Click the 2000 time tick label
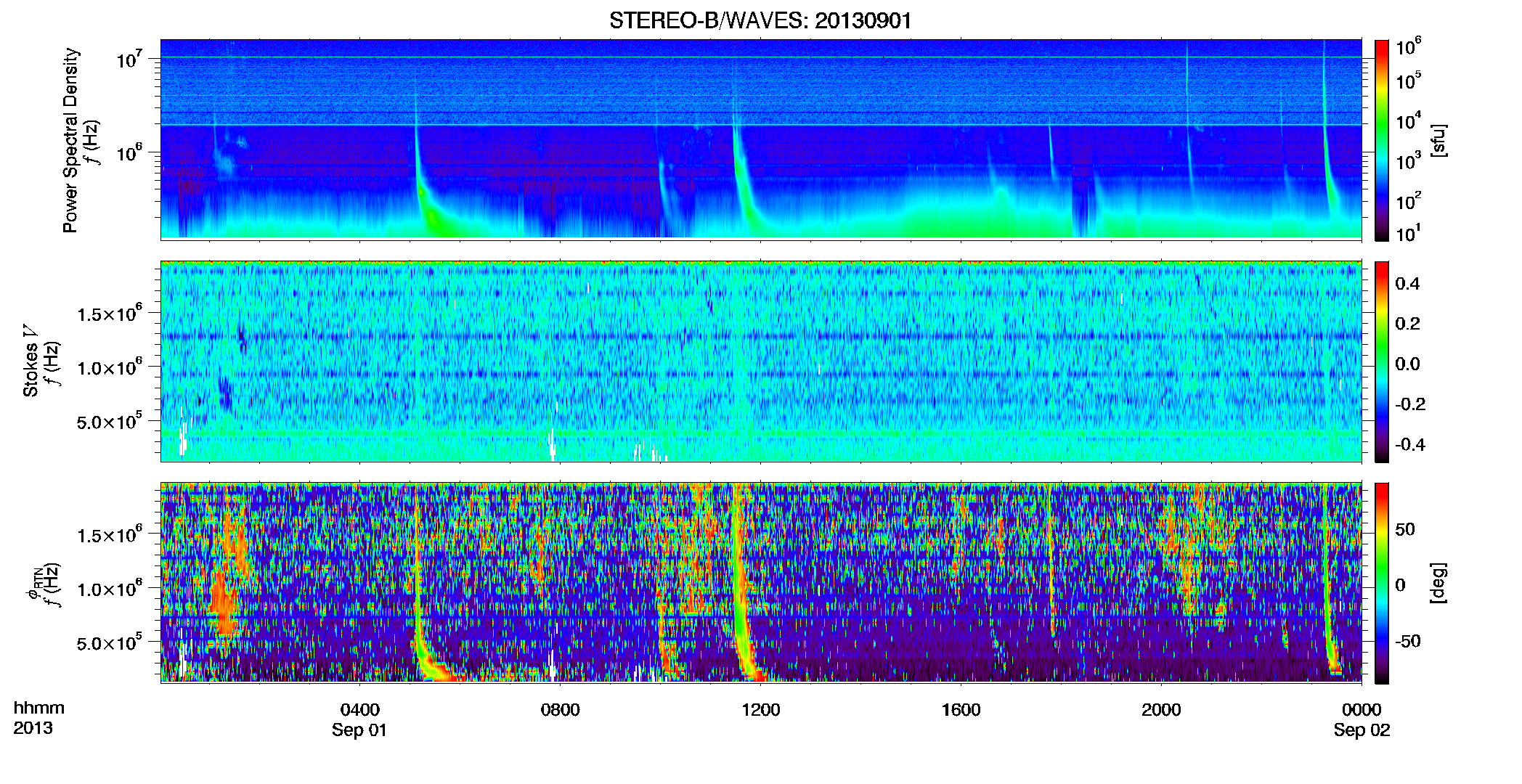The width and height of the screenshot is (1522, 784). coord(1161,709)
